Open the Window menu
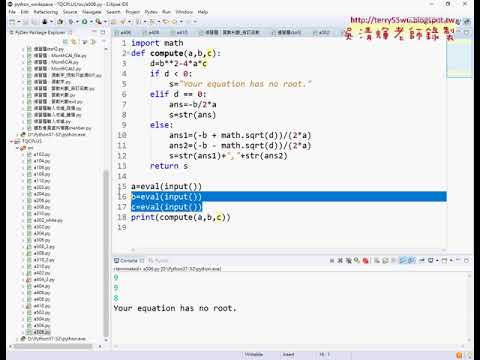 point(184,12)
